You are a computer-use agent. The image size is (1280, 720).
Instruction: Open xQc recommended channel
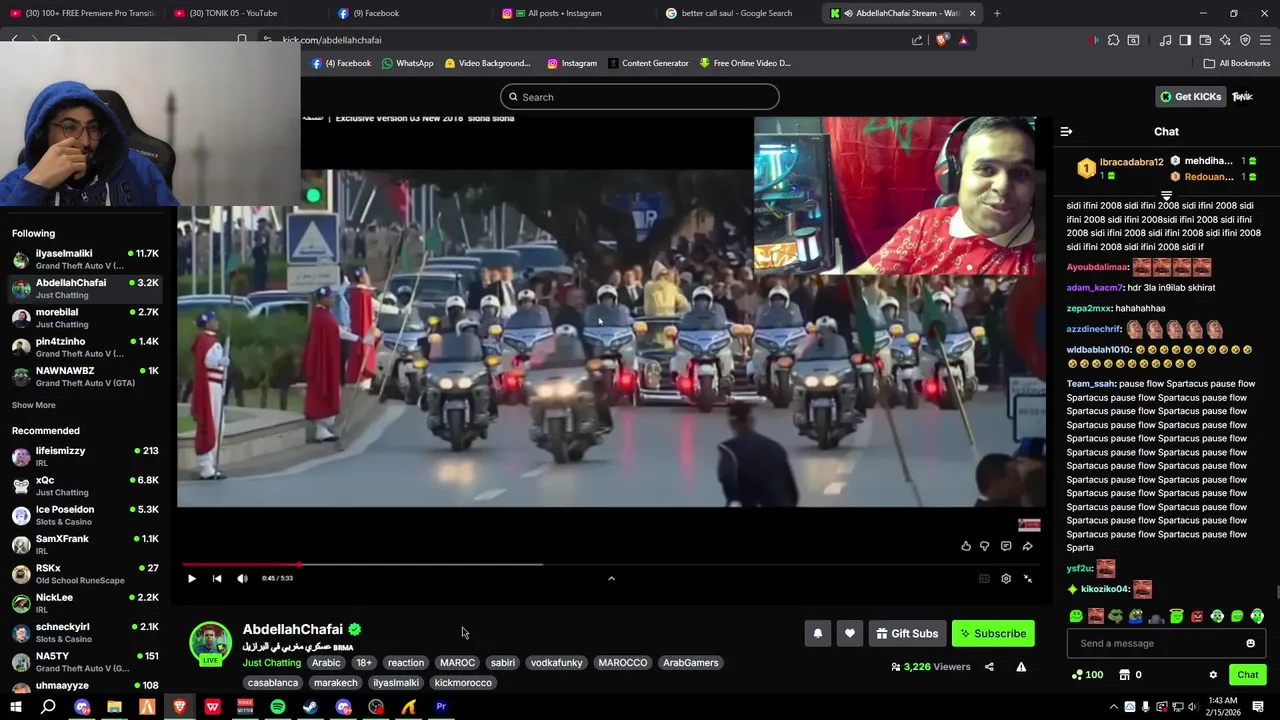tap(85, 486)
